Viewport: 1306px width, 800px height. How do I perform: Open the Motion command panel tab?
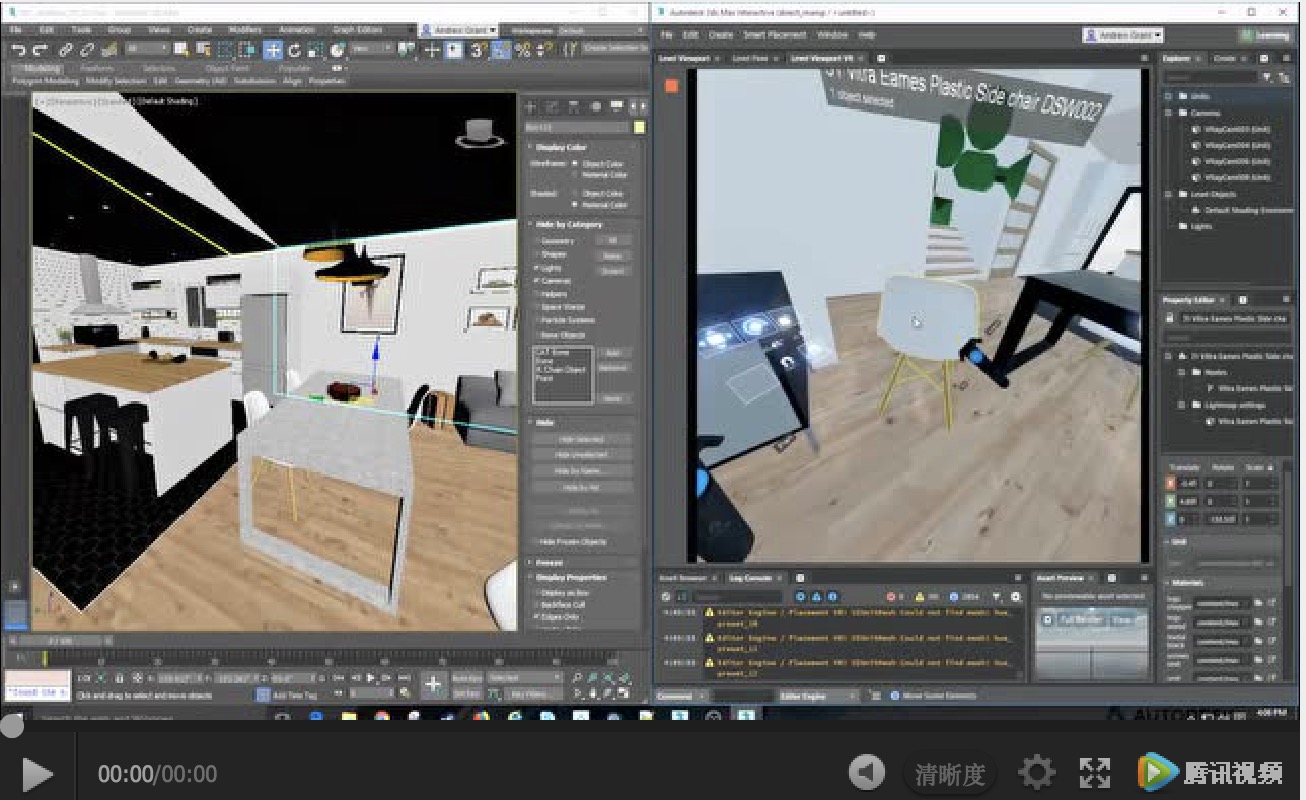[596, 107]
